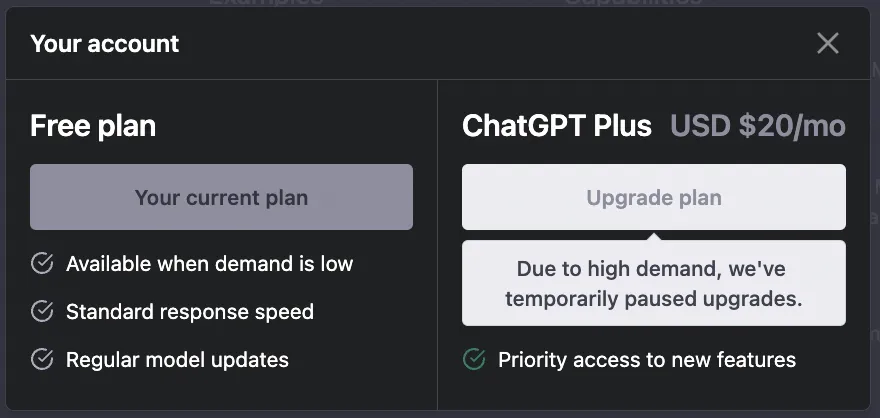Image resolution: width=880 pixels, height=418 pixels.
Task: Click the Priority access to new features text
Action: tap(647, 360)
